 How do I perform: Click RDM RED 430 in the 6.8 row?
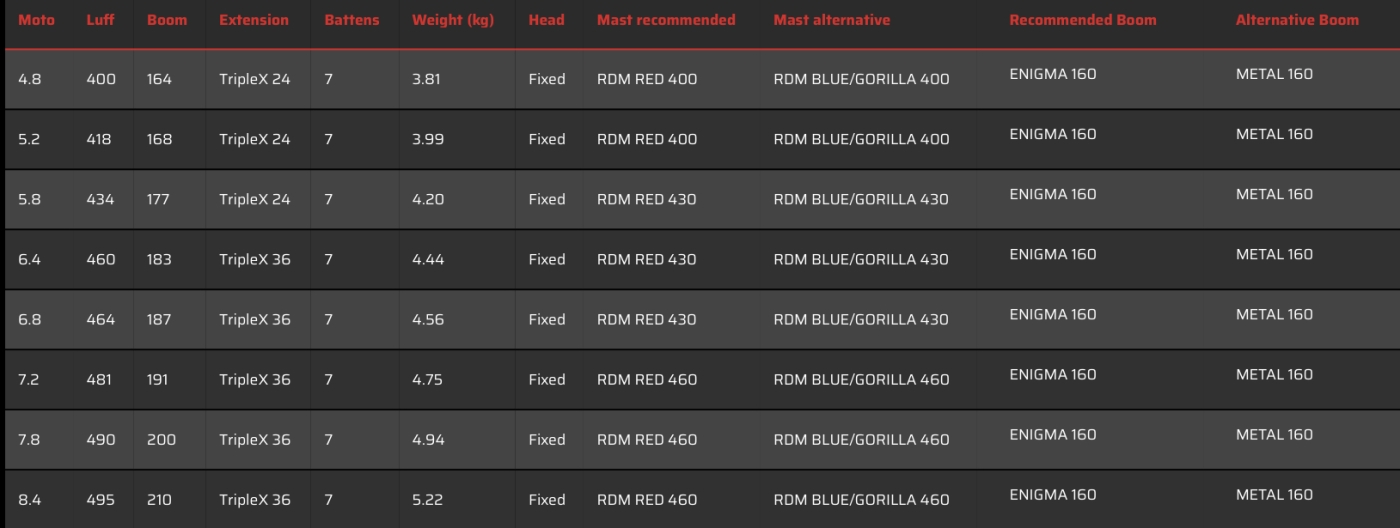click(x=647, y=320)
